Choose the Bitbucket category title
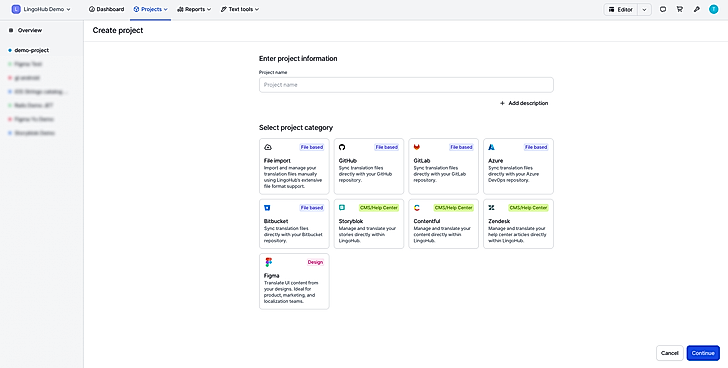The width and height of the screenshot is (728, 368). [x=276, y=221]
